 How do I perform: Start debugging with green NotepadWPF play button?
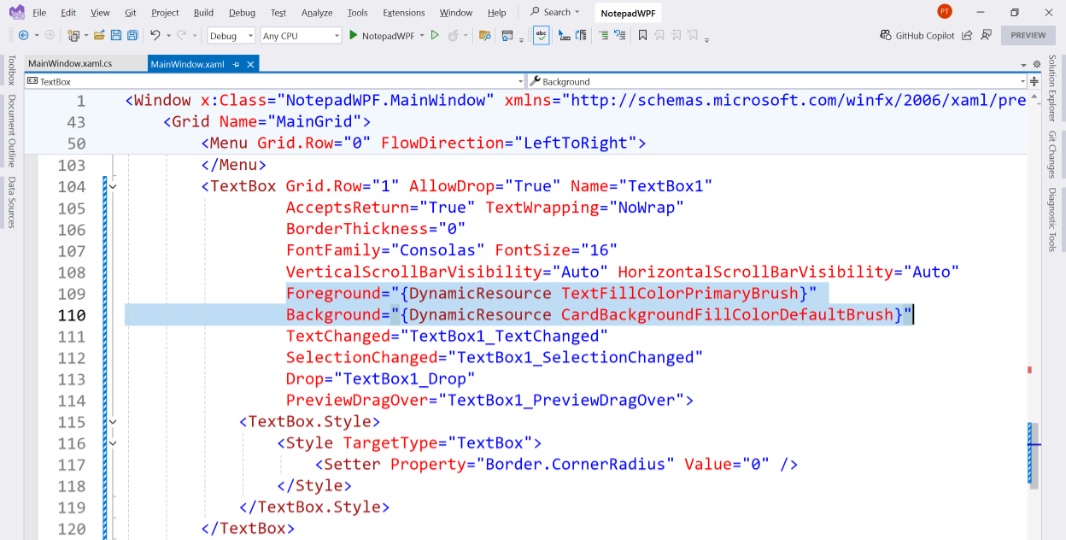353,35
